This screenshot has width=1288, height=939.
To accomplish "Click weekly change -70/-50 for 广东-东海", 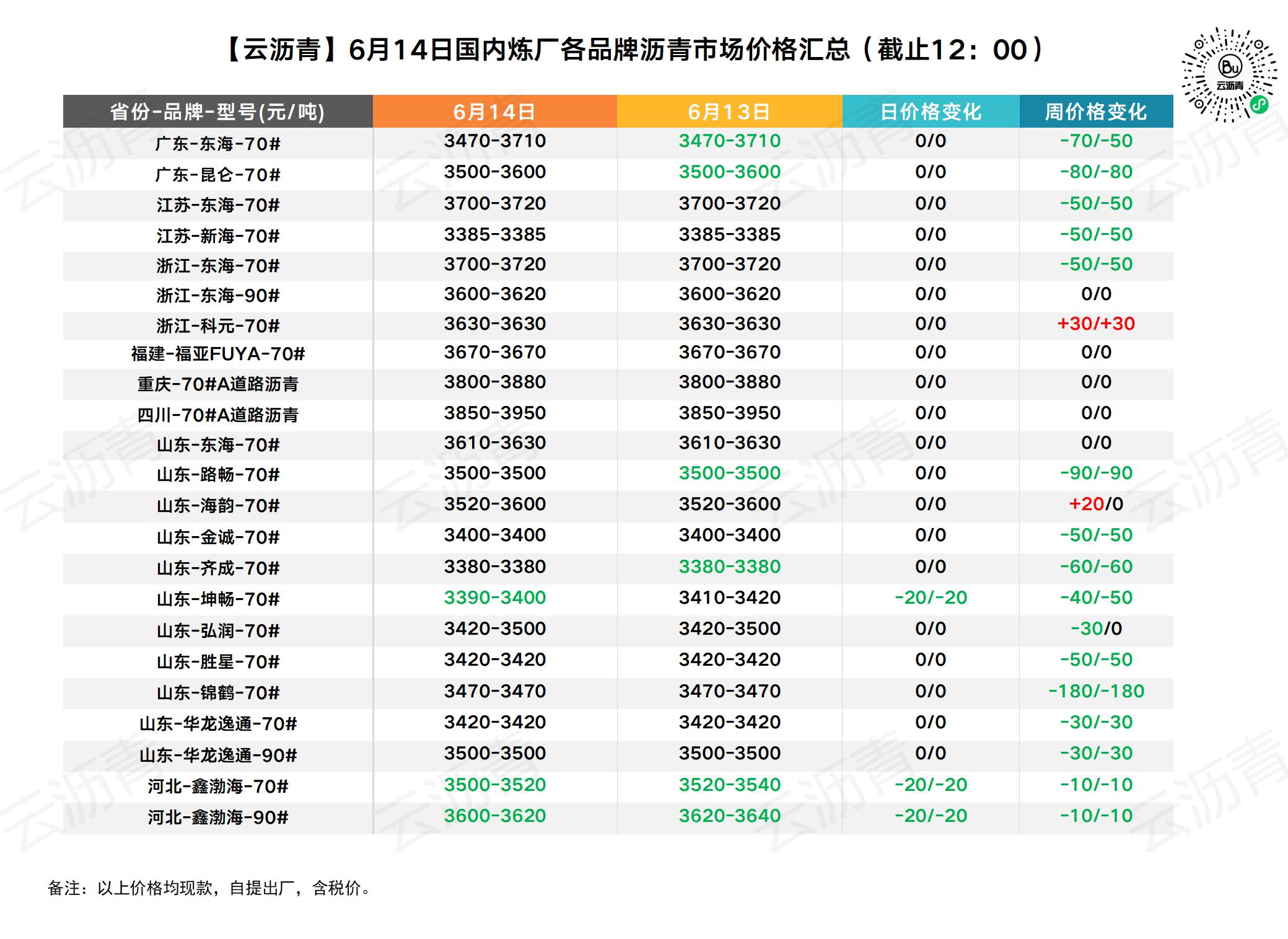I will point(1096,141).
